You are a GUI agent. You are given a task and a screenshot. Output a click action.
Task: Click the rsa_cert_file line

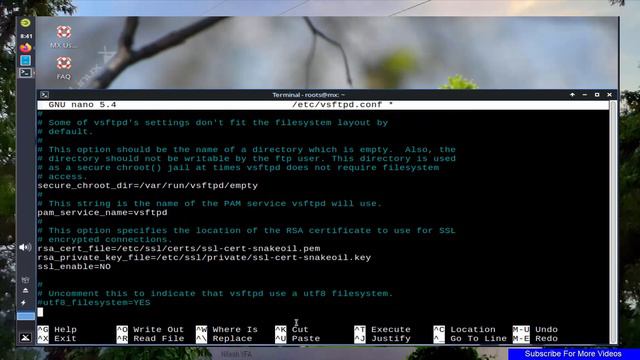(179, 249)
